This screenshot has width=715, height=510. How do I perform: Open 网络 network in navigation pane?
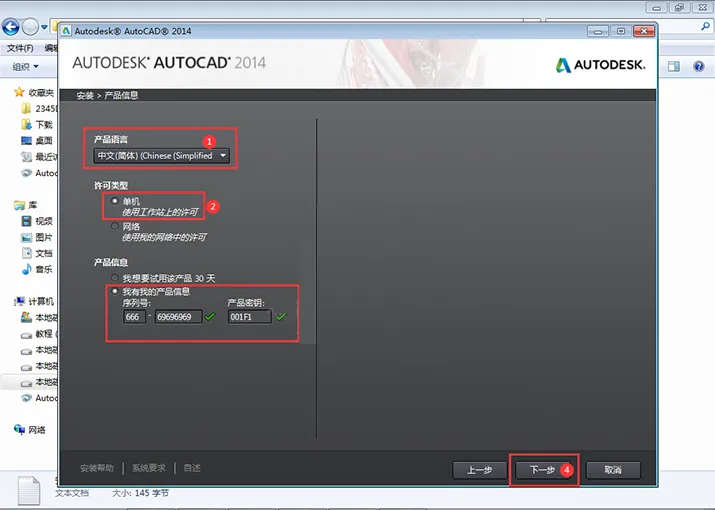click(x=36, y=430)
